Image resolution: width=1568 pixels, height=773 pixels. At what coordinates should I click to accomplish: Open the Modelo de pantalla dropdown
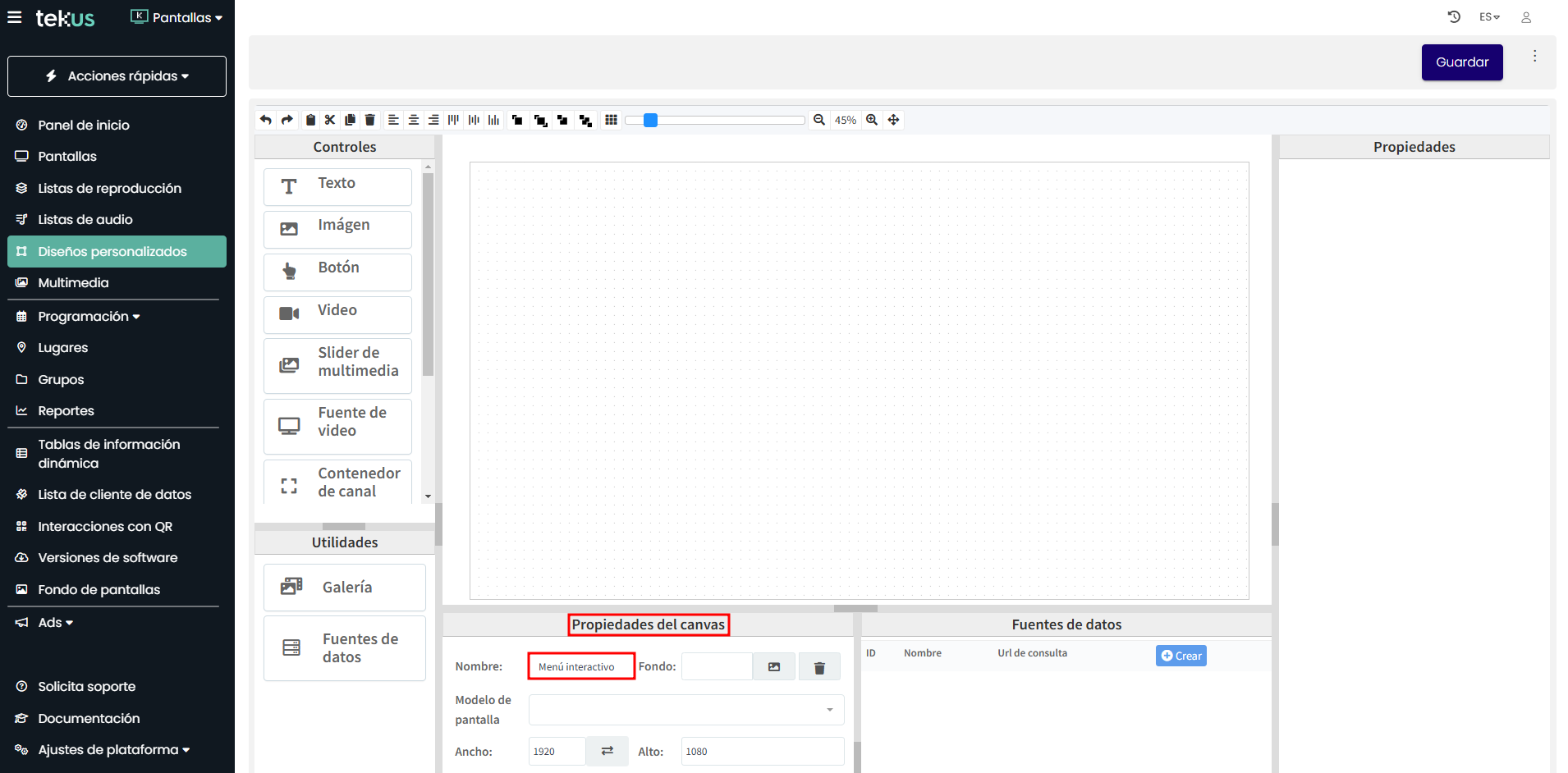tap(685, 710)
